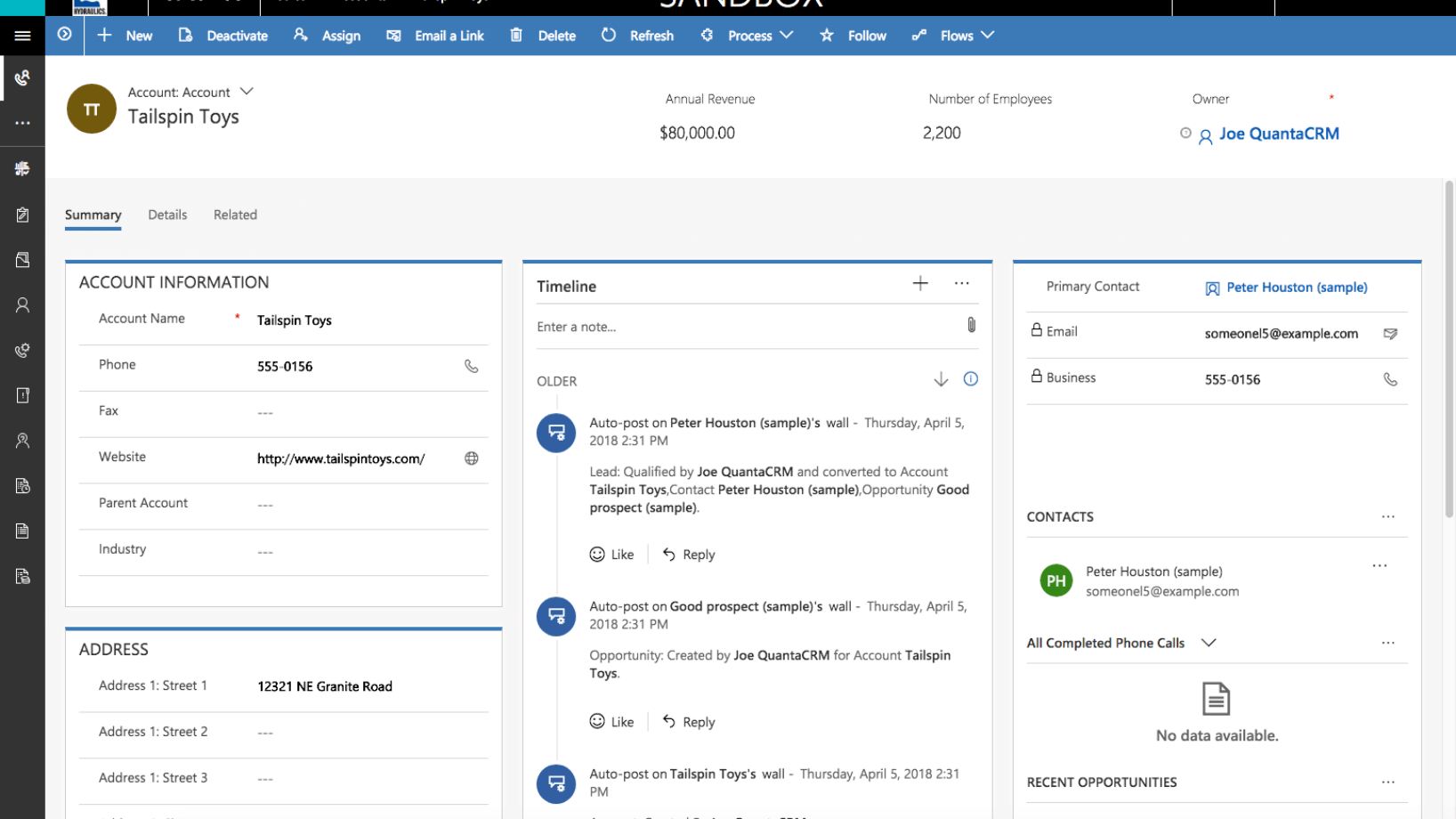Open ellipsis menu for Peter Houston contact card
Image resolution: width=1456 pixels, height=819 pixels.
tap(1379, 565)
